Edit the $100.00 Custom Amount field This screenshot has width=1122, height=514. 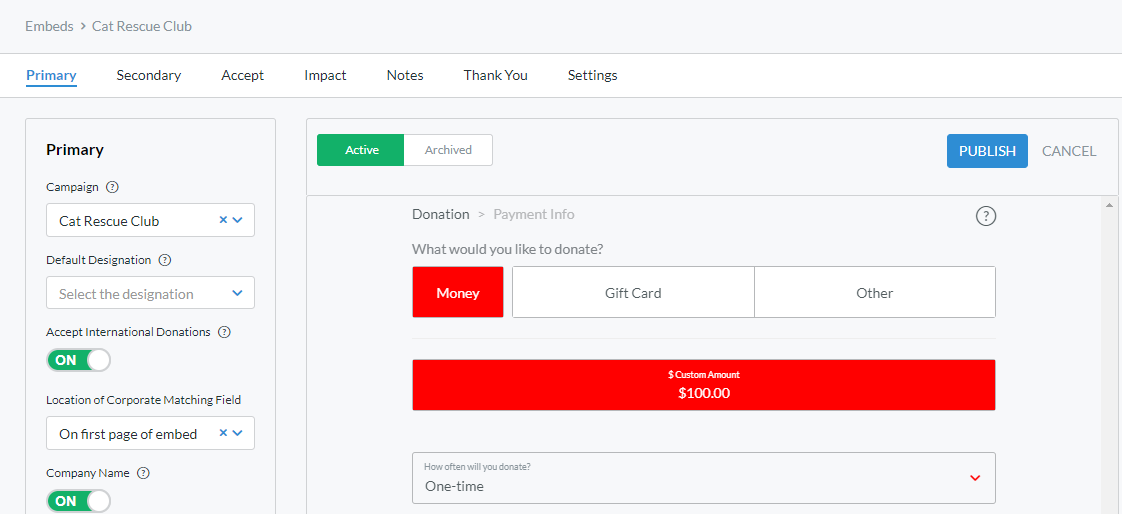[x=703, y=384]
